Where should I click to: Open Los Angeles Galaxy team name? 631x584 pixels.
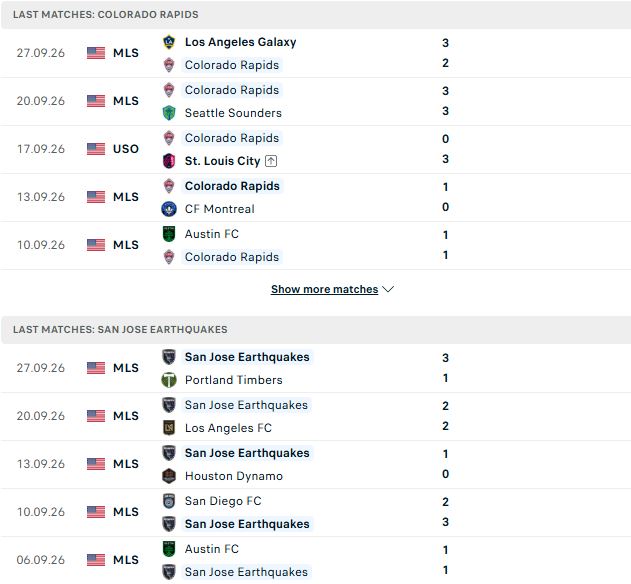click(x=241, y=42)
